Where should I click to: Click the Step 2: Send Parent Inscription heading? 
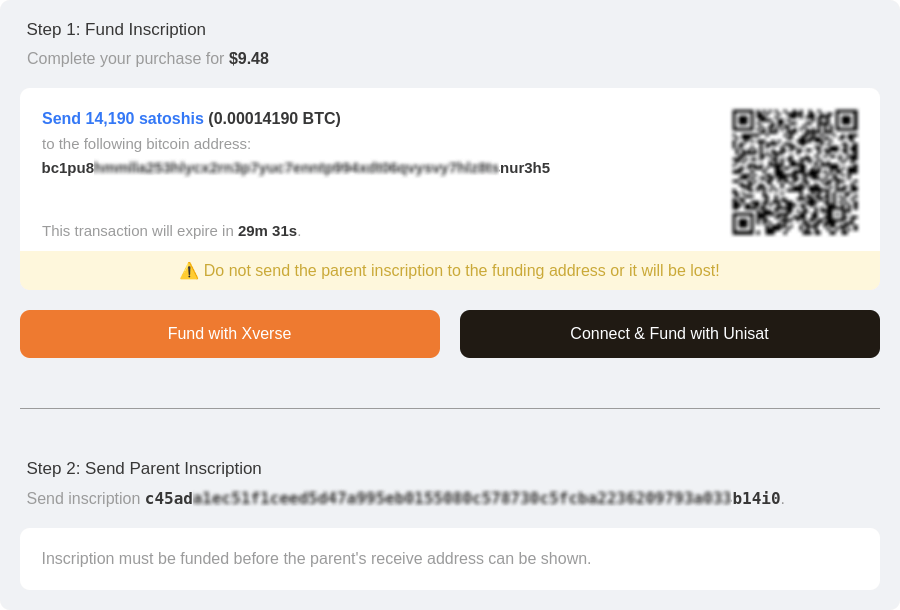144,468
